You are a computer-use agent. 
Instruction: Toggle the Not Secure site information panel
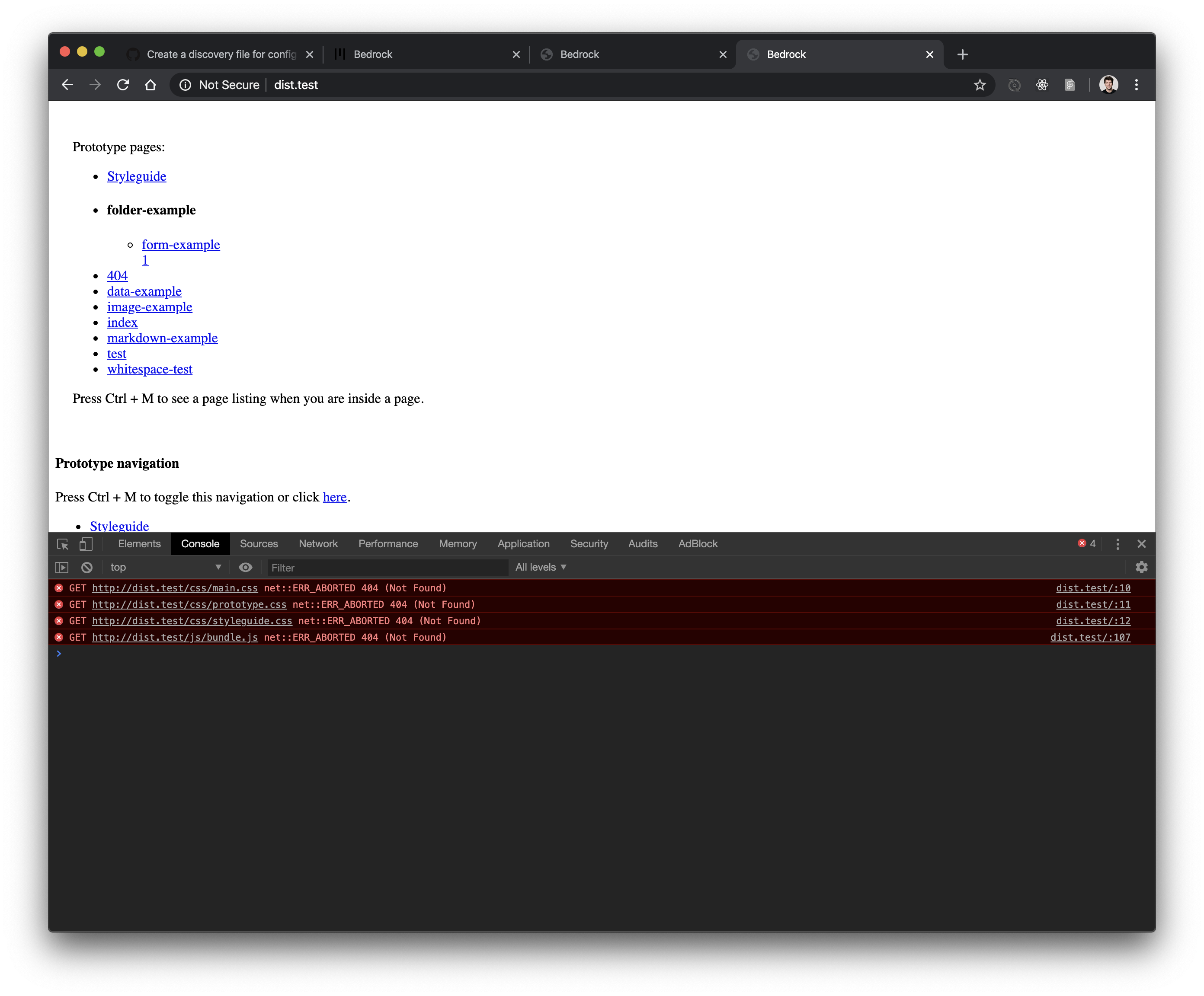(x=185, y=84)
